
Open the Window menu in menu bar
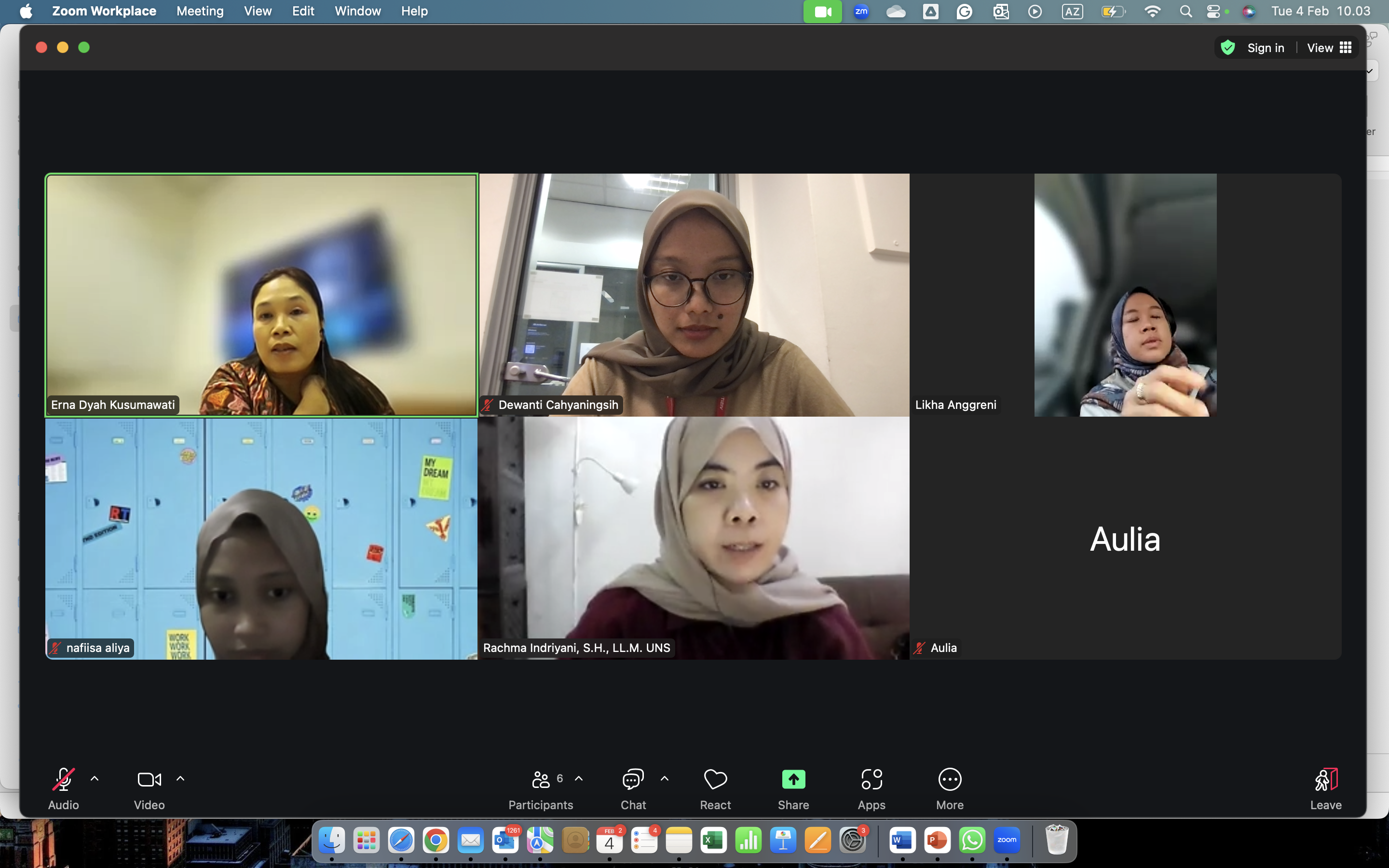(x=357, y=12)
